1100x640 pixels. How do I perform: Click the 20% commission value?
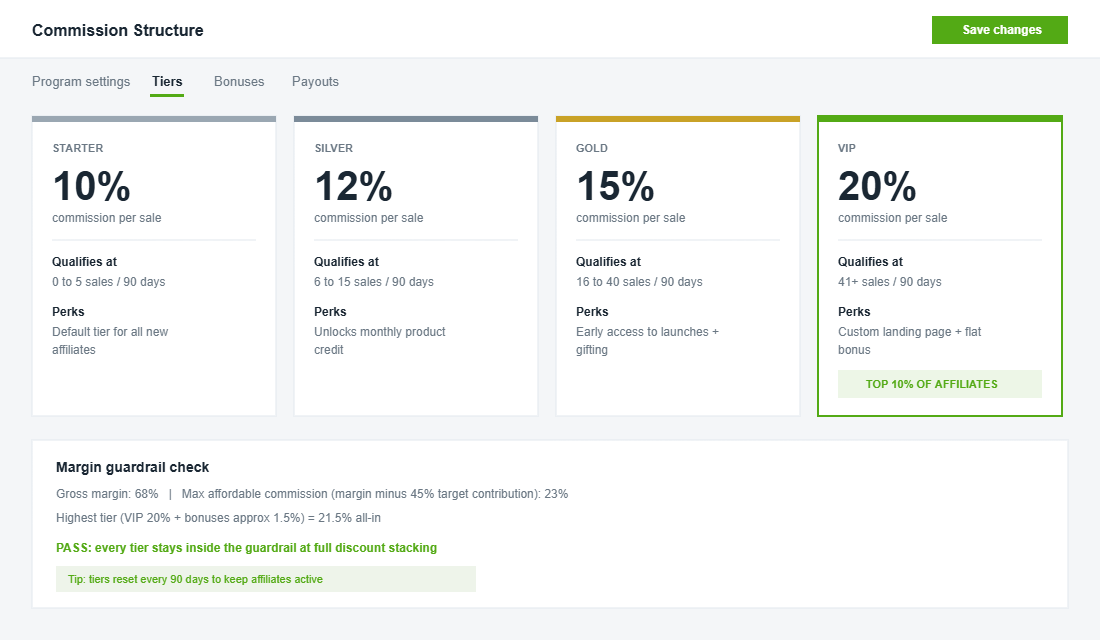[x=877, y=186]
